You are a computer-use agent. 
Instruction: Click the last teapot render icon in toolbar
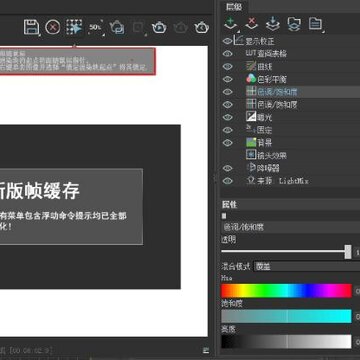(x=201, y=27)
